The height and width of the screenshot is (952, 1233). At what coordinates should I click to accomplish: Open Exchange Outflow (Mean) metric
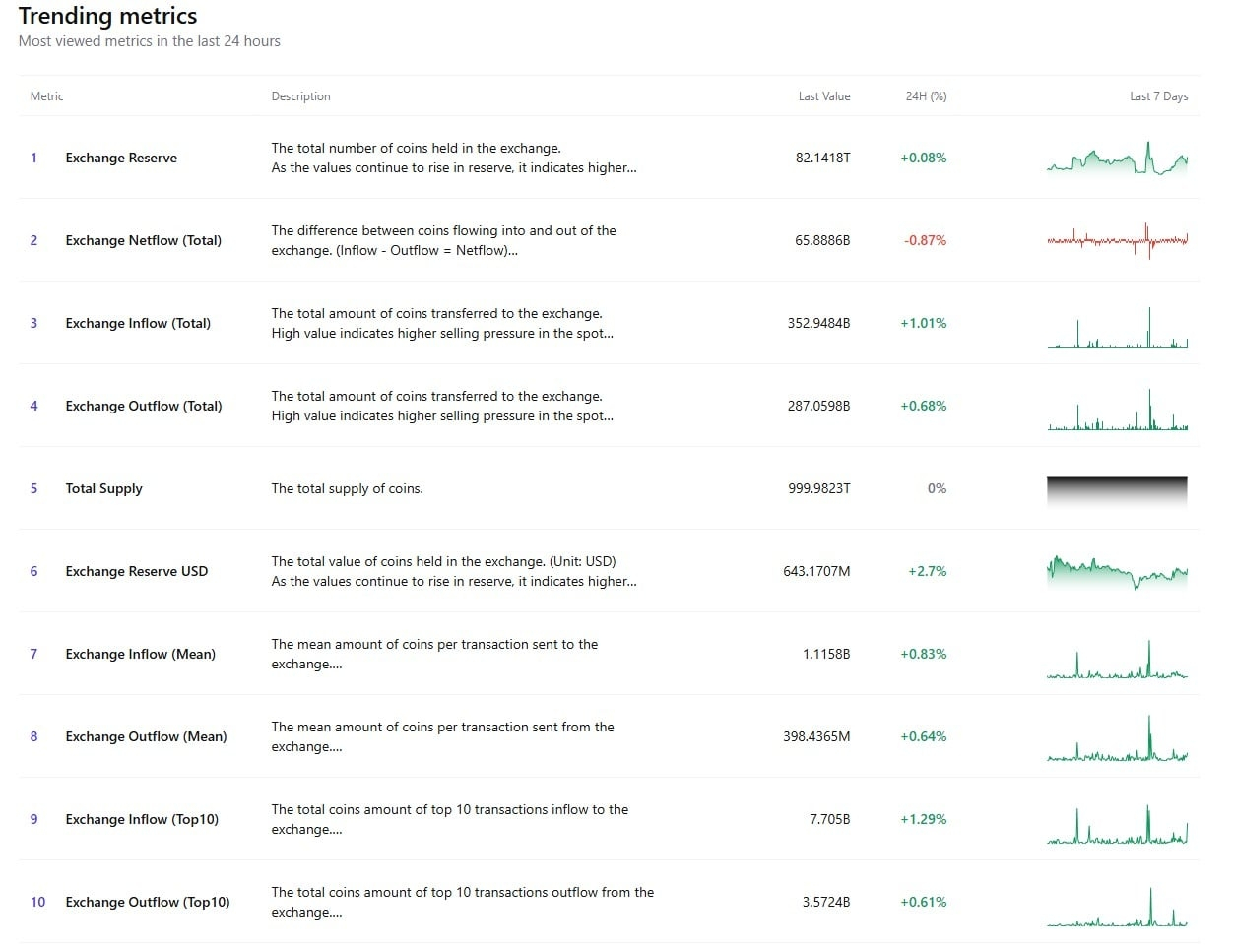(146, 736)
